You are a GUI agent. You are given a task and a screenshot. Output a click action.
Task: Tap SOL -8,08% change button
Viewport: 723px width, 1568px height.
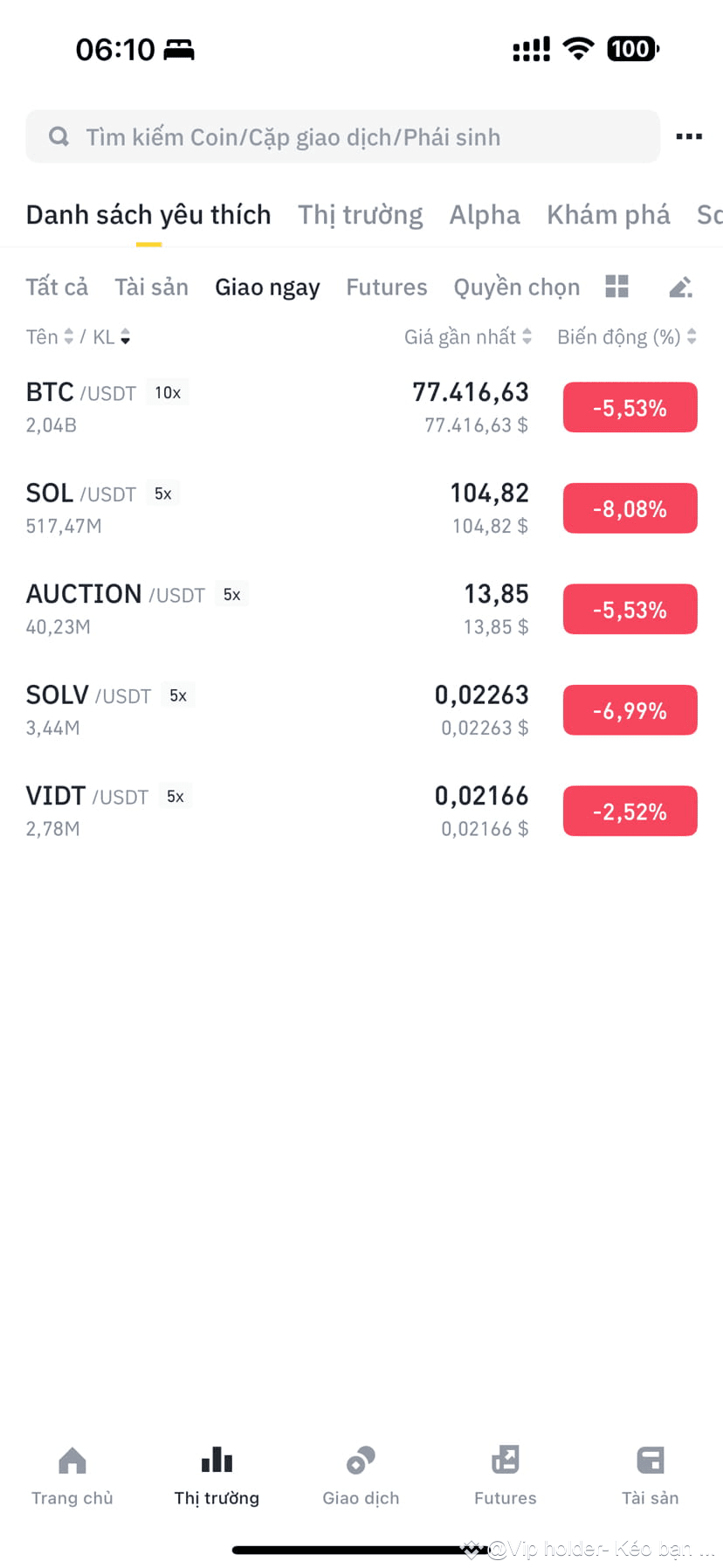coord(630,508)
